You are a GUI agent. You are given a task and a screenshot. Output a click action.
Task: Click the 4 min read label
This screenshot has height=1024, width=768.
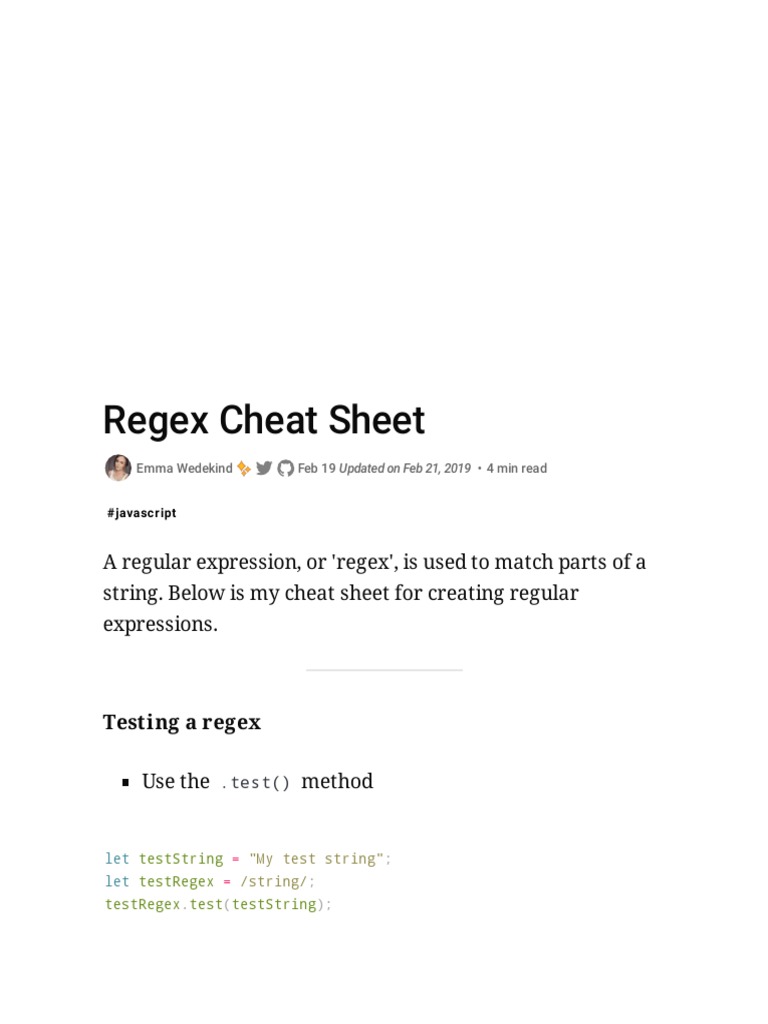click(x=517, y=468)
